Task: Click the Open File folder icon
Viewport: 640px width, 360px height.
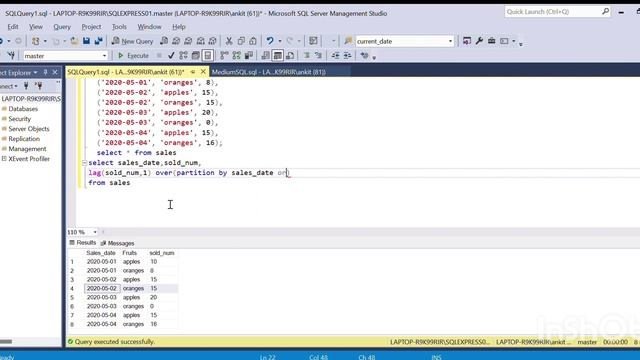Action: [74, 41]
